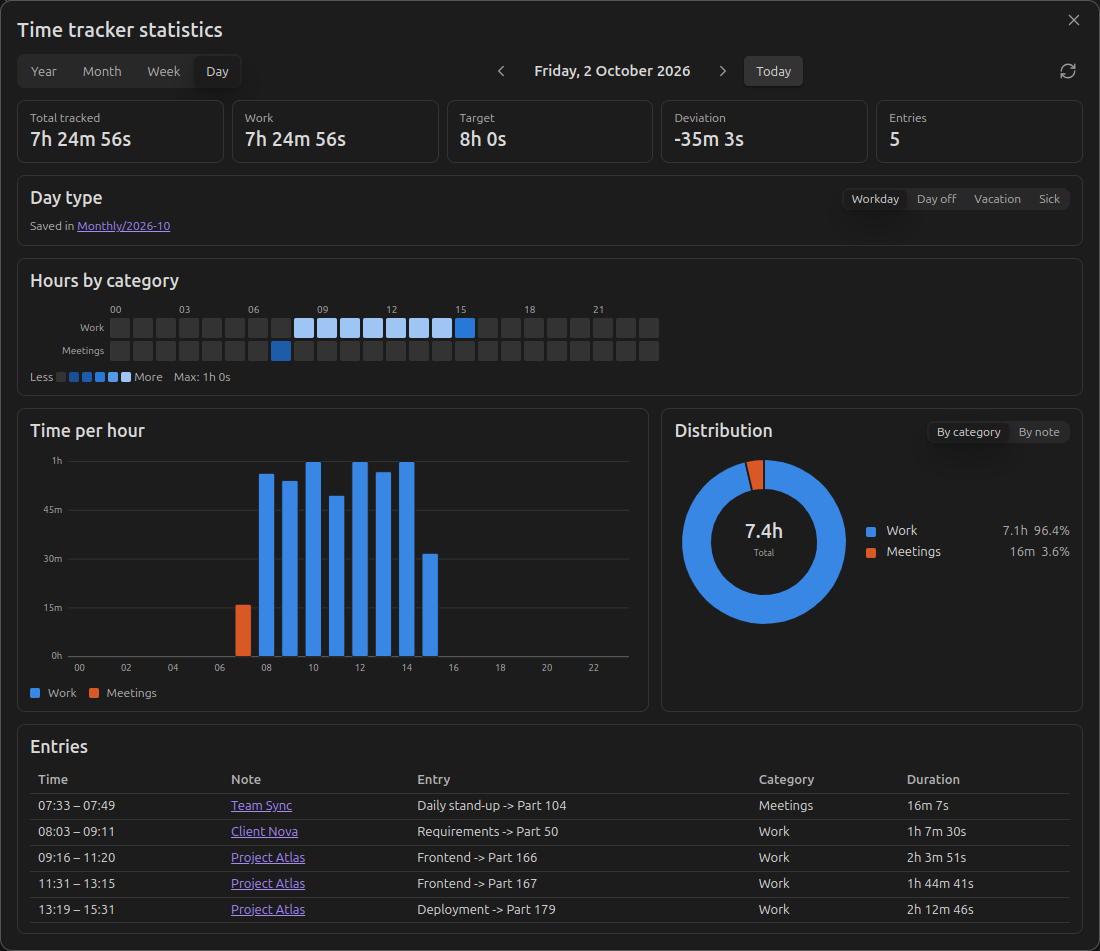This screenshot has height=951, width=1100.
Task: Switch to Year view tab
Action: 43,72
